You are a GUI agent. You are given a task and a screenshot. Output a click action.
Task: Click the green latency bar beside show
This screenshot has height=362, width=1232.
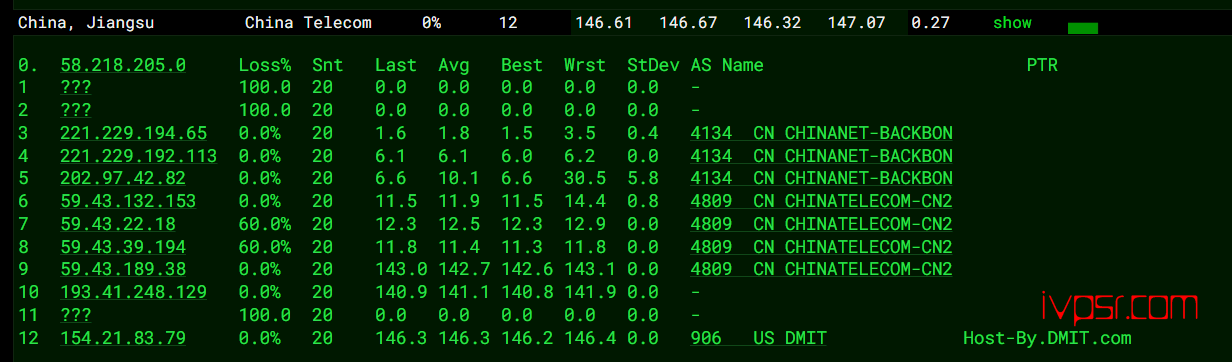pyautogui.click(x=1083, y=28)
